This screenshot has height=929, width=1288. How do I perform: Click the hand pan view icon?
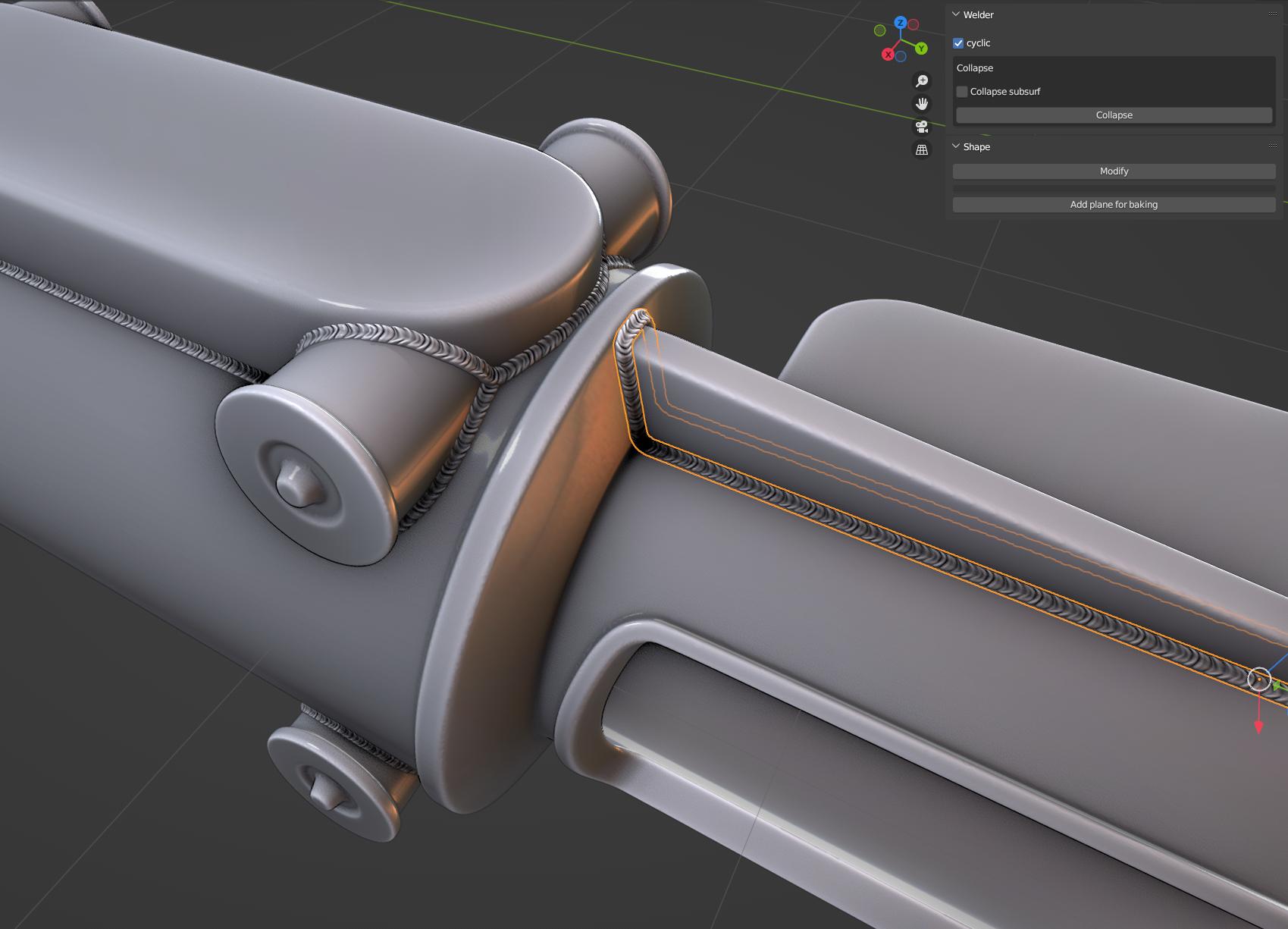(x=922, y=104)
